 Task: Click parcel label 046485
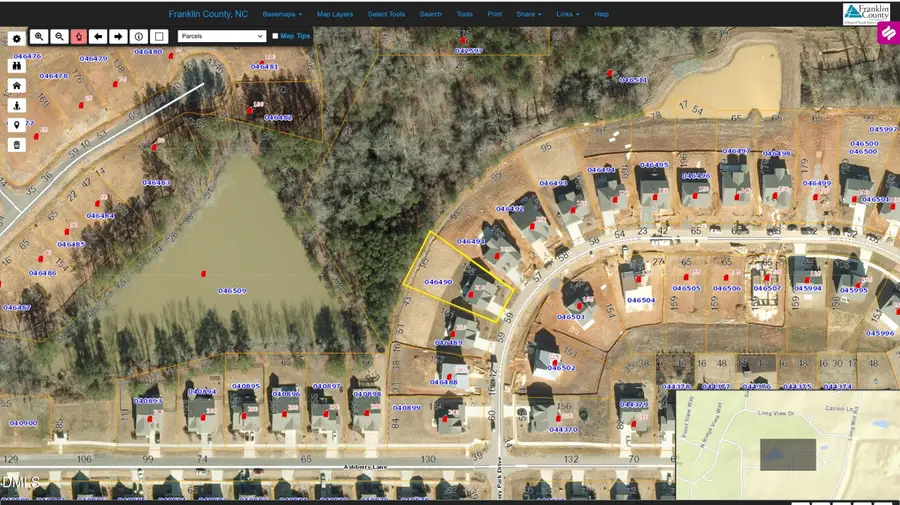point(71,244)
